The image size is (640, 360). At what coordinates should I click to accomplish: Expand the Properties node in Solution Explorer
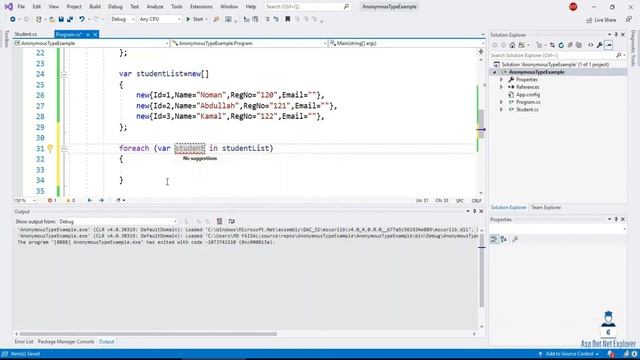pos(501,80)
